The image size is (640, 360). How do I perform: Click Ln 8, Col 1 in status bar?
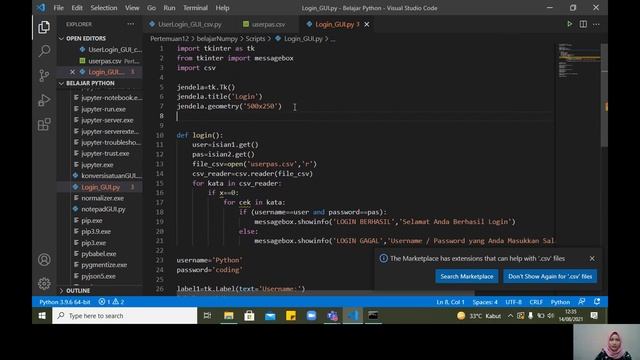click(450, 302)
